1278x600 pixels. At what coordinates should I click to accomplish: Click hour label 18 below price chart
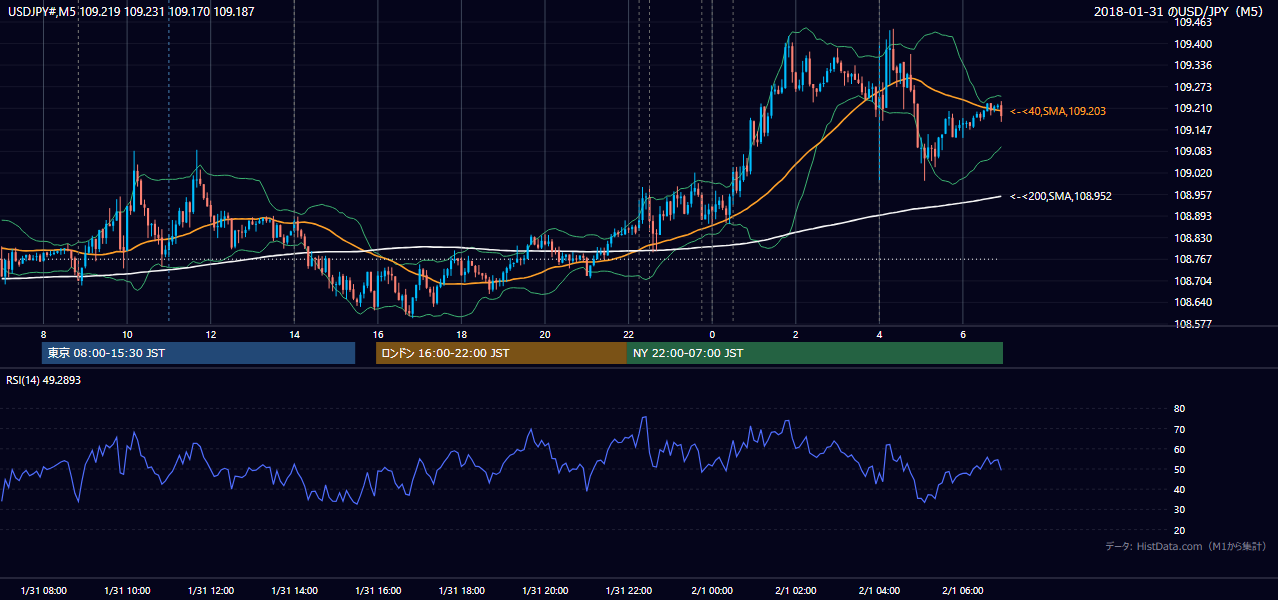(x=461, y=333)
